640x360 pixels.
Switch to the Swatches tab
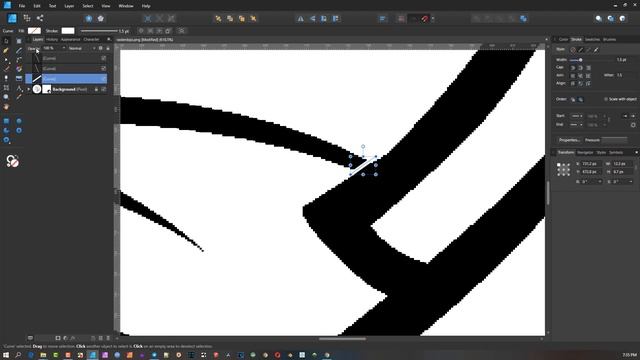[x=592, y=40]
